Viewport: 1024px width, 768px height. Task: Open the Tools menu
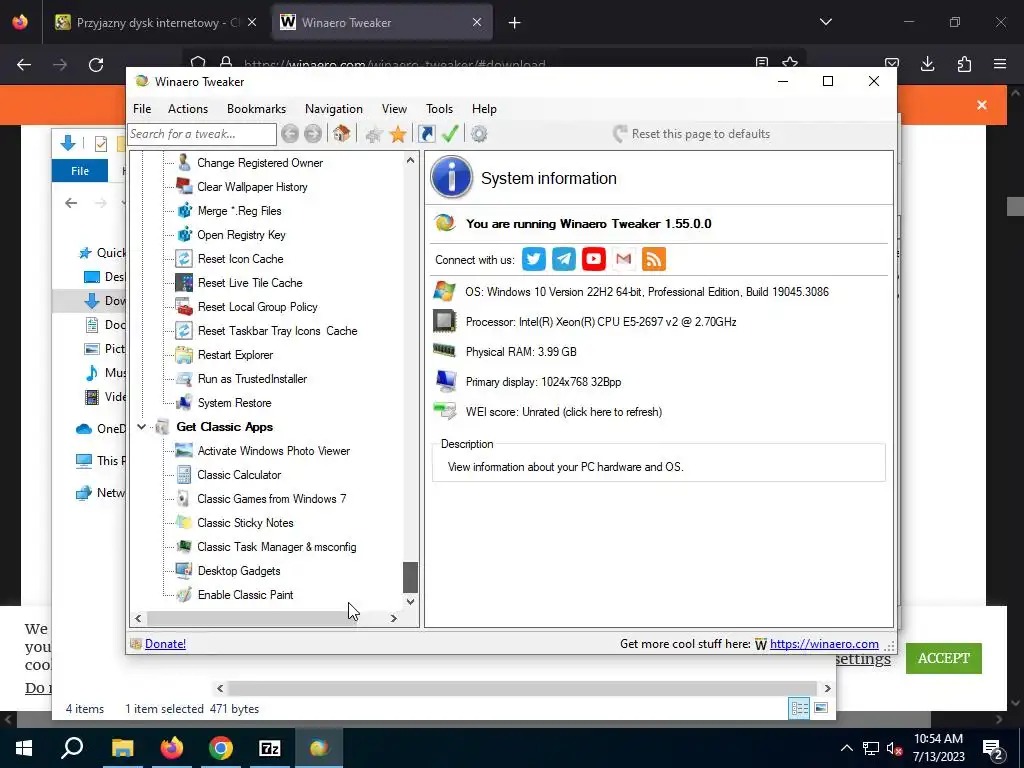pos(439,109)
